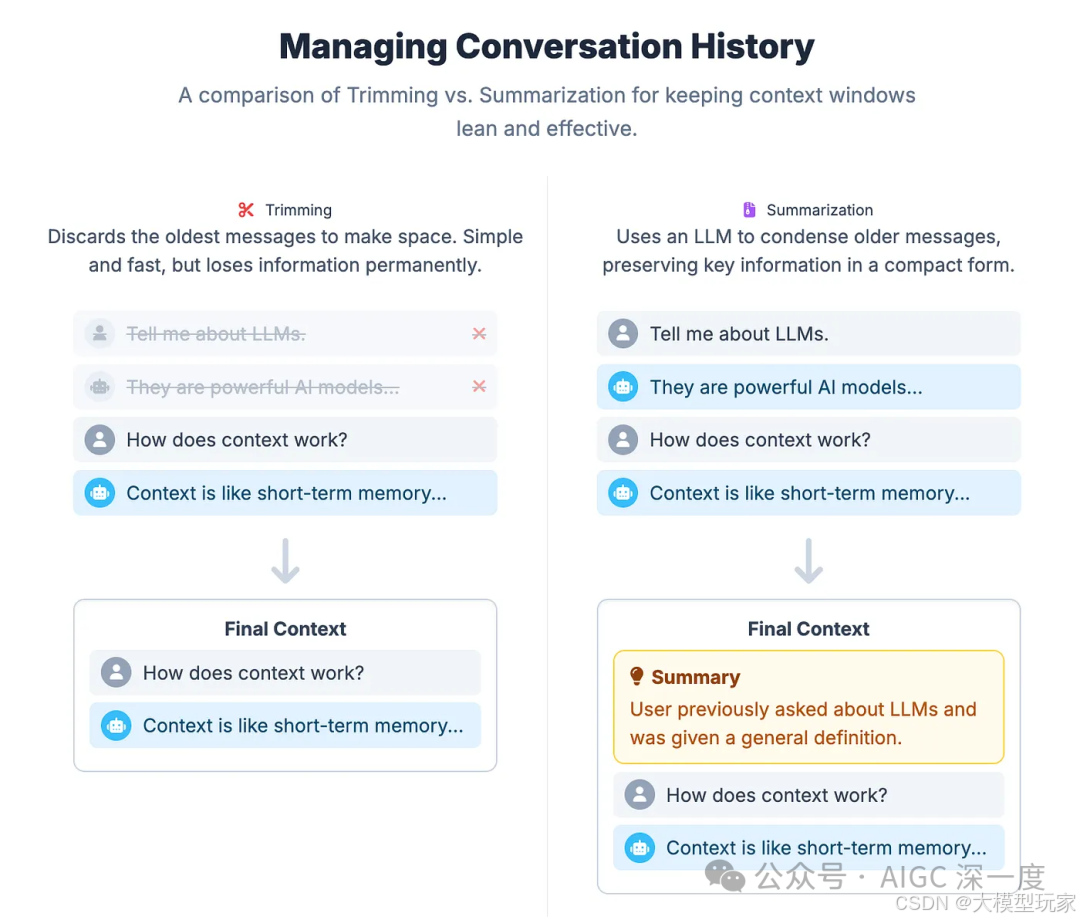
Task: Click the 'Managing Conversation History' title
Action: pyautogui.click(x=547, y=47)
